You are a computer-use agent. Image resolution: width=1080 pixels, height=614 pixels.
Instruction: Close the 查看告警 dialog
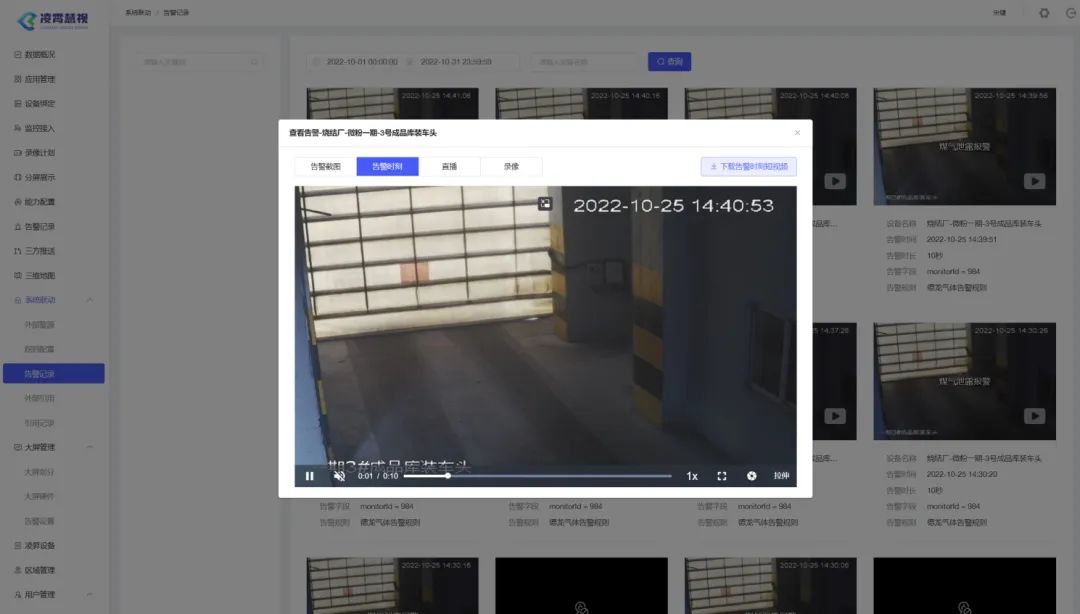coord(798,132)
